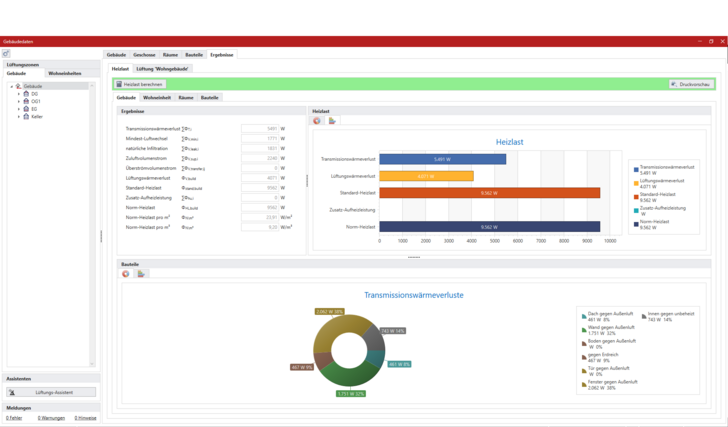Click the green 1.751 W 32% donut label
728x427 pixels.
pyautogui.click(x=351, y=394)
